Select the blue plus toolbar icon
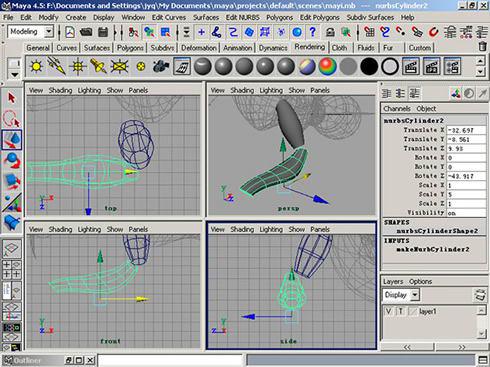This screenshot has height=367, width=490. click(x=201, y=32)
